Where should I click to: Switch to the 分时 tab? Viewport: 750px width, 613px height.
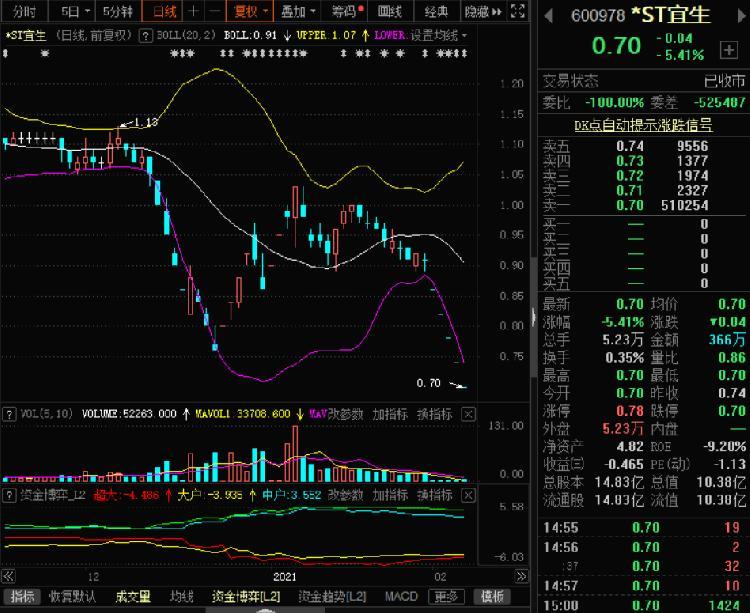click(x=24, y=11)
